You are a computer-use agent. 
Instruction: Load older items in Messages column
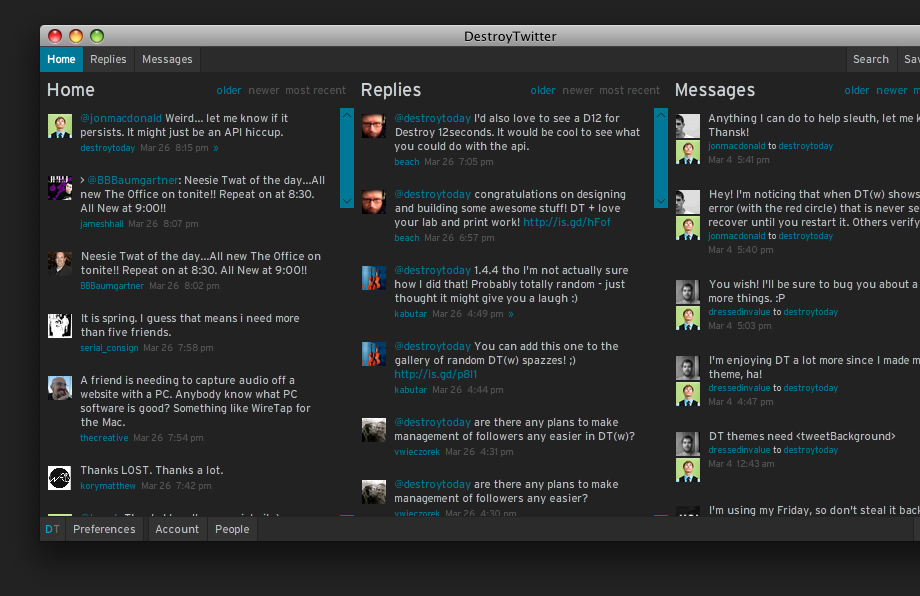coord(857,90)
